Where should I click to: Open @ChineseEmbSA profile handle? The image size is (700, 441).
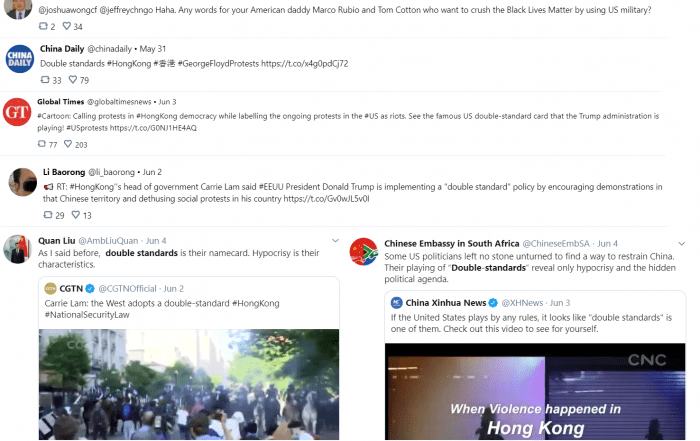556,244
